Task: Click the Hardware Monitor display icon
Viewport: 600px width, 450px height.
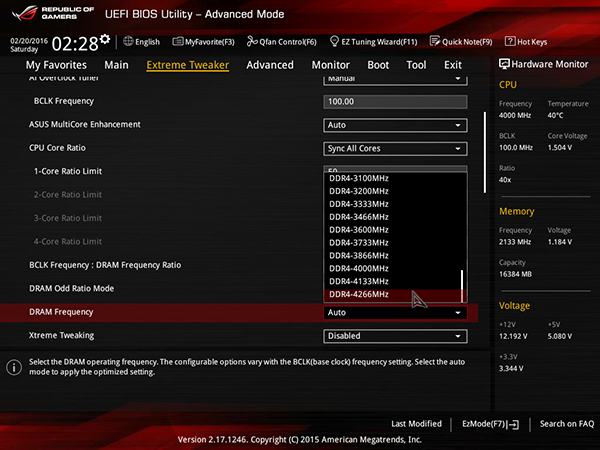Action: [504, 64]
